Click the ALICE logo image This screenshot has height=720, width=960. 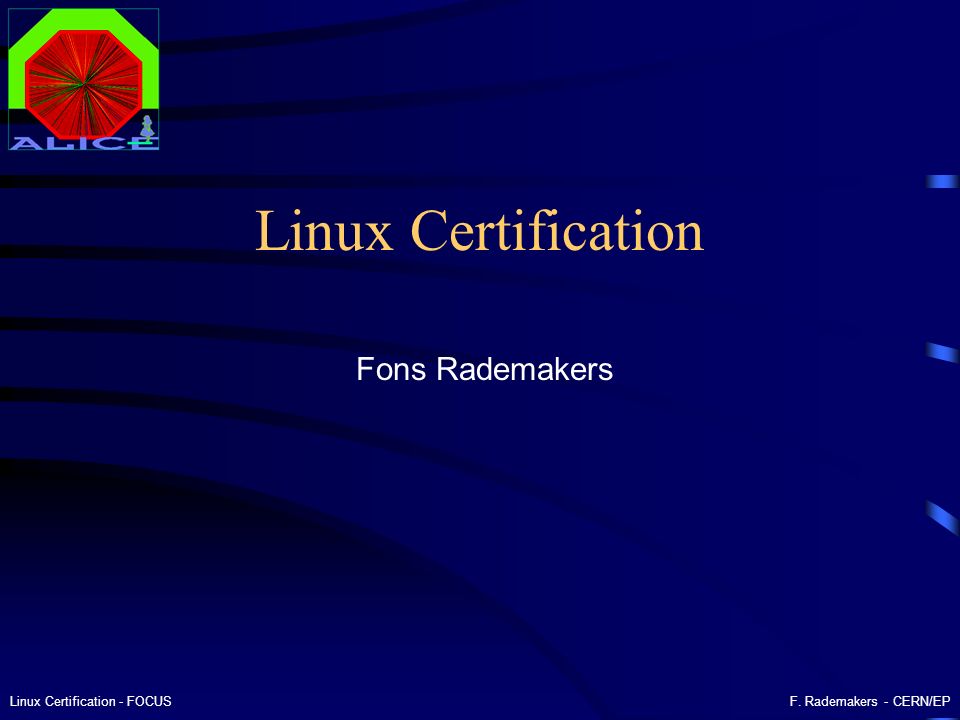84,79
